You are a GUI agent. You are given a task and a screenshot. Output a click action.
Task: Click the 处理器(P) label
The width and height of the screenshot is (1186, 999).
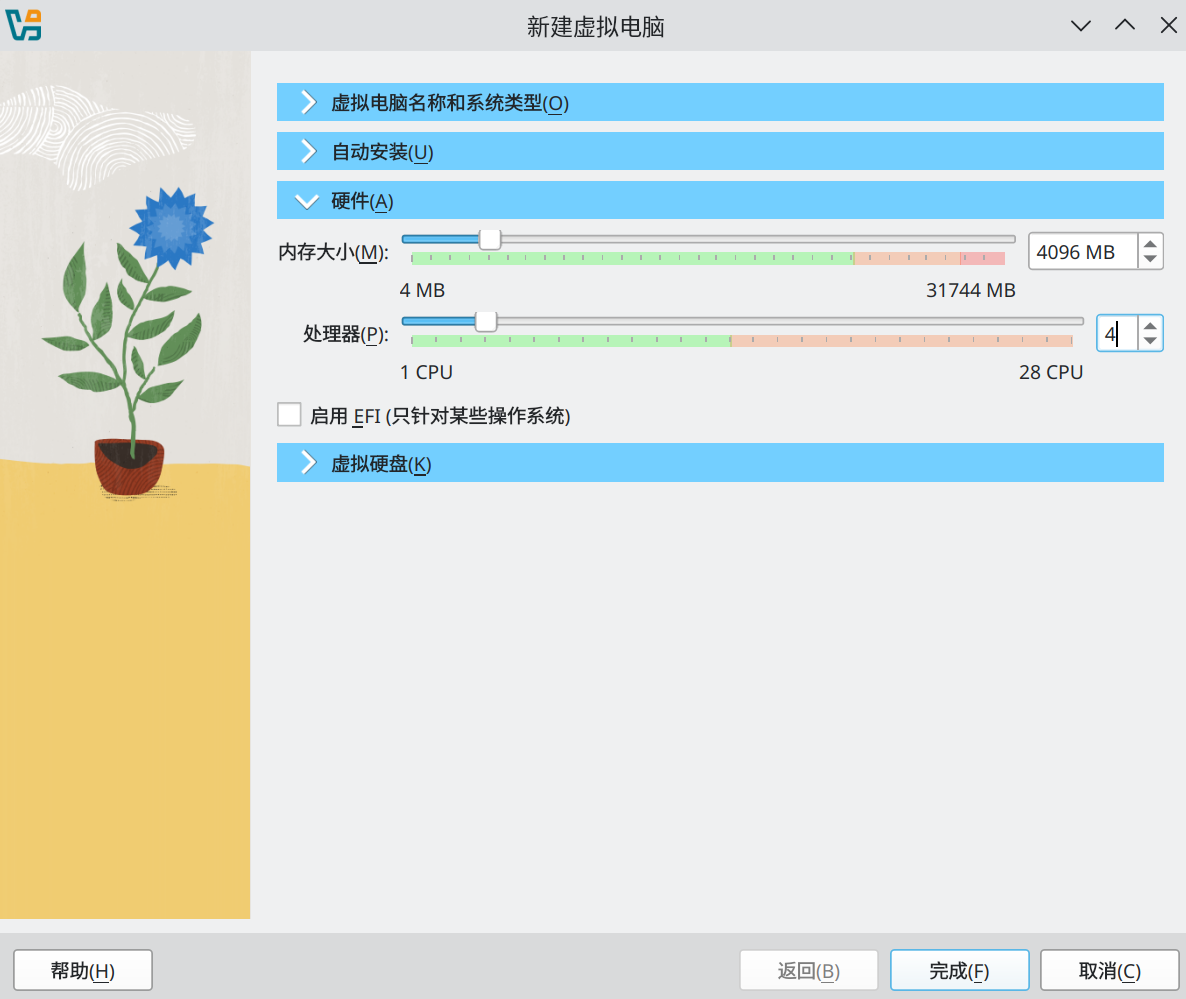[346, 334]
